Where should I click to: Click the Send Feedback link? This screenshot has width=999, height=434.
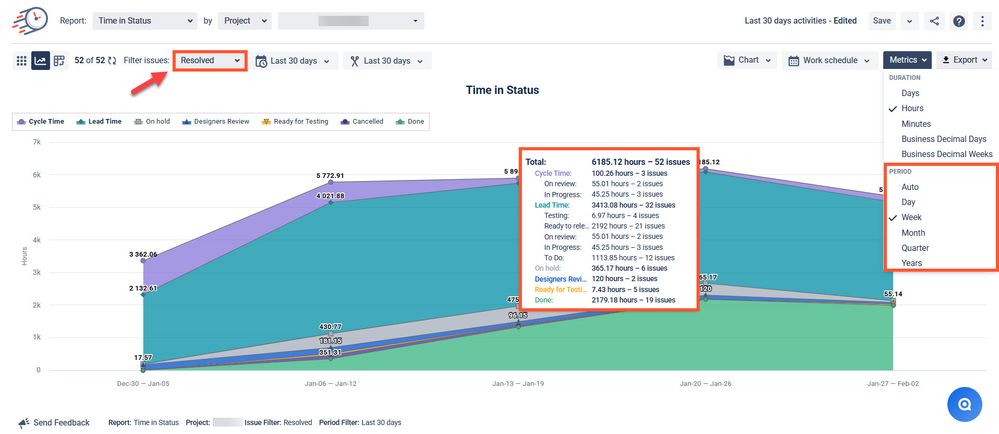(x=61, y=423)
